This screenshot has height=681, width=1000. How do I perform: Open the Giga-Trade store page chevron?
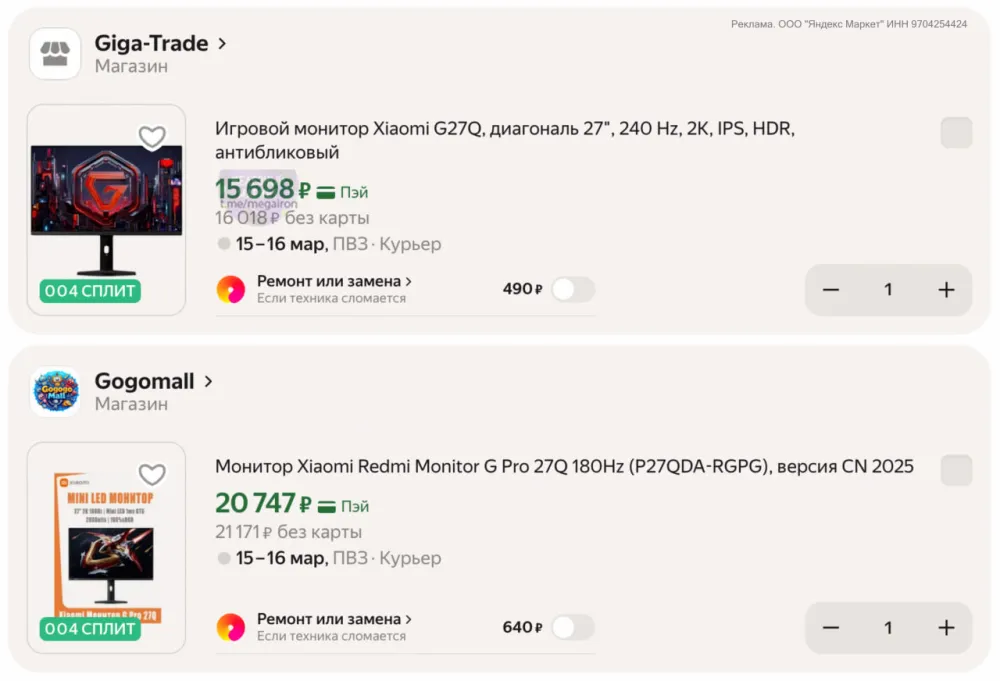point(222,44)
